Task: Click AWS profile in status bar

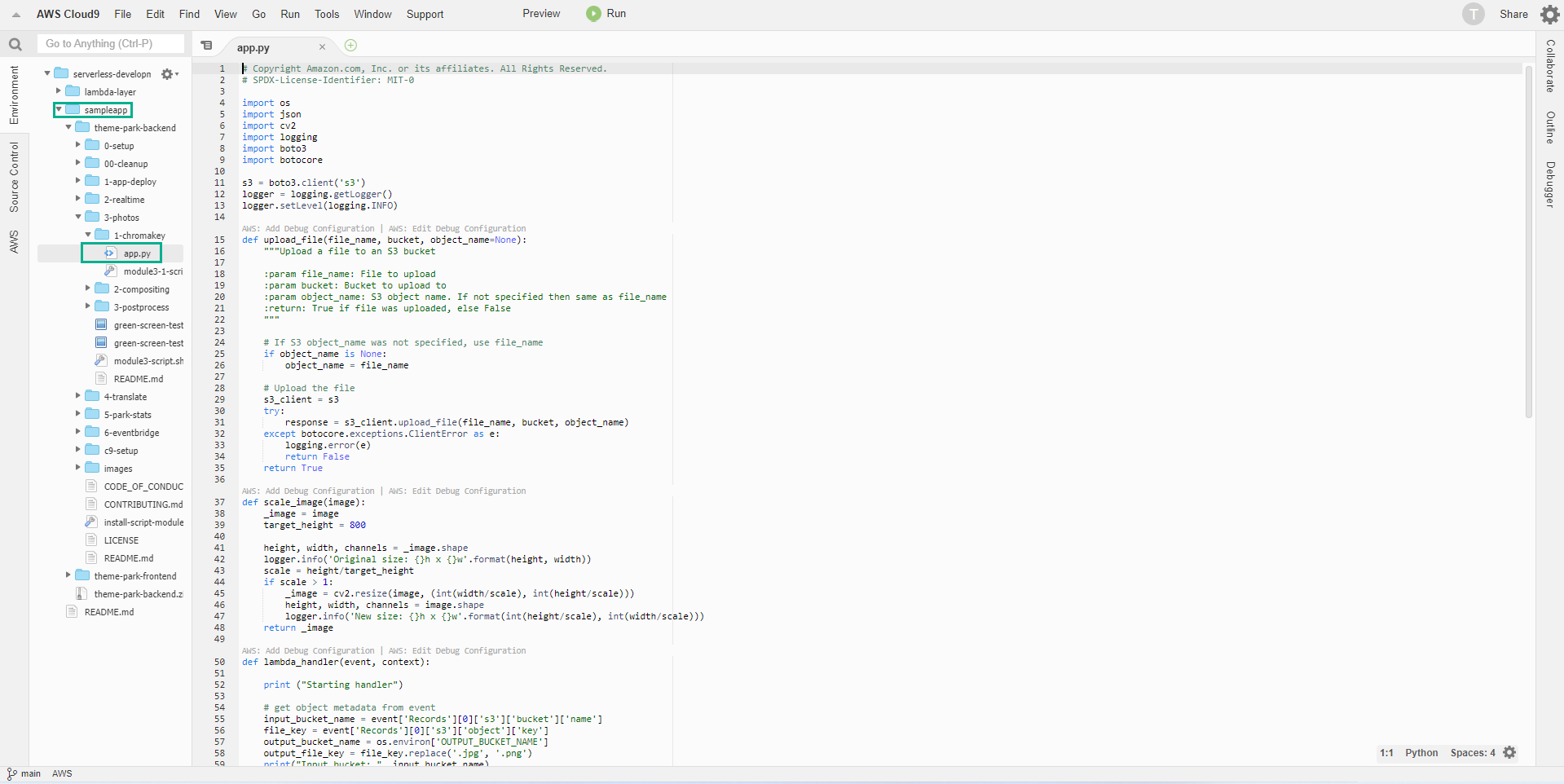Action: pyautogui.click(x=62, y=773)
